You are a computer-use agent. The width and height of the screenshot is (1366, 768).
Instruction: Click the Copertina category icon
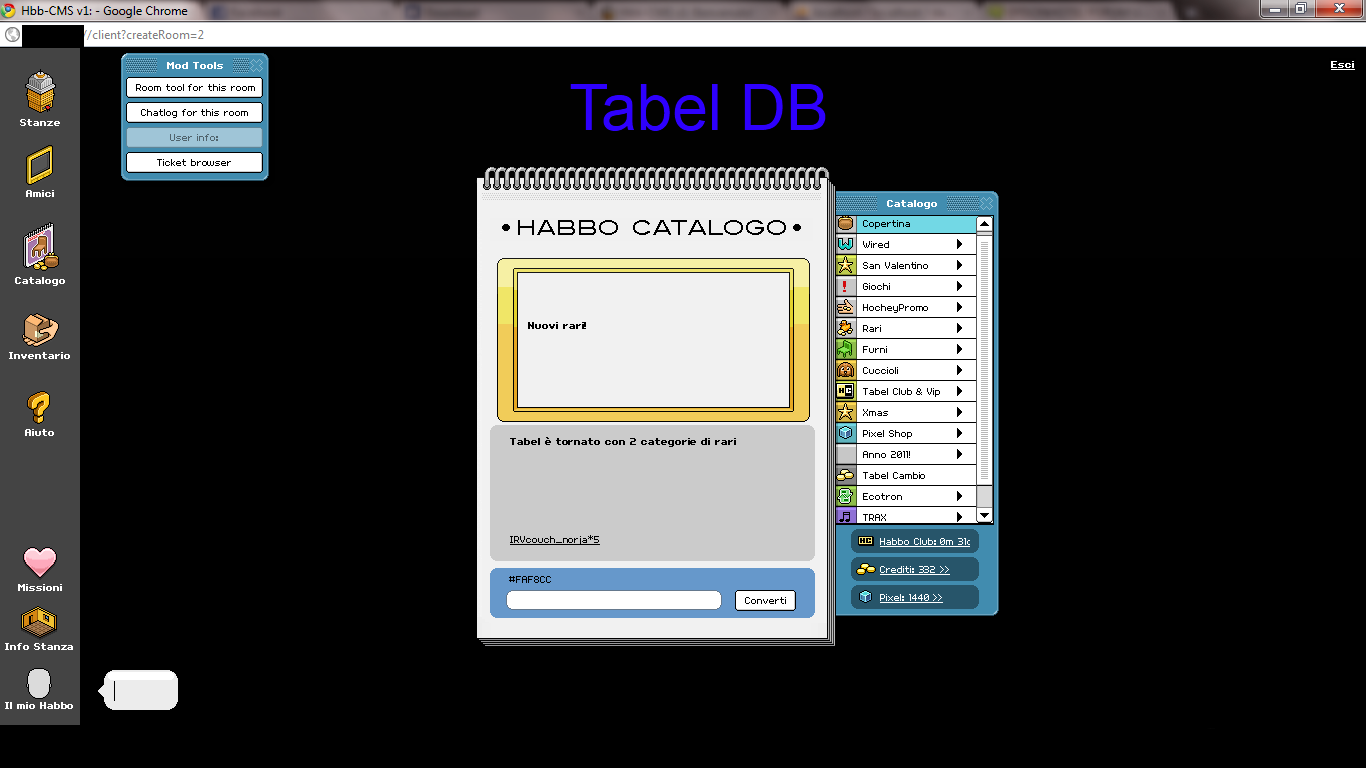click(x=846, y=224)
